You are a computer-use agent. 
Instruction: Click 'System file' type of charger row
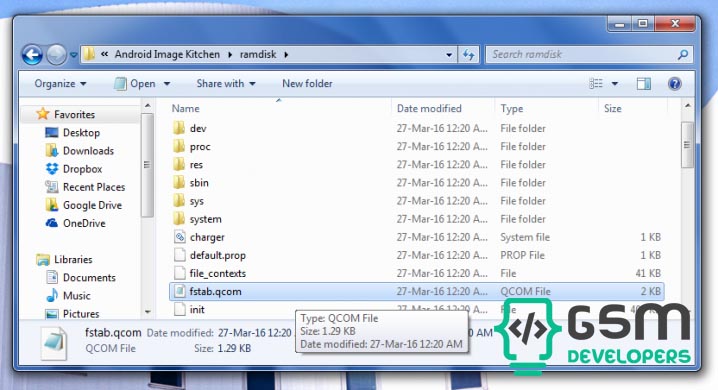[x=525, y=237]
